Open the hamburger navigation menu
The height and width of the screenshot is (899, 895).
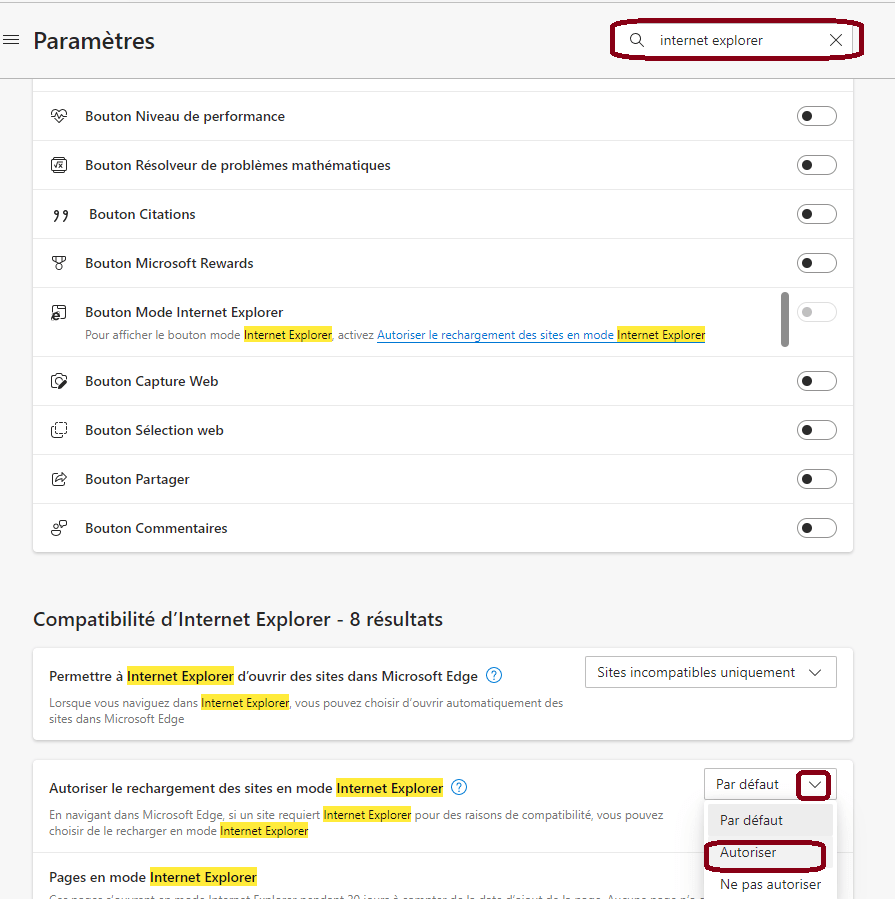pos(11,40)
